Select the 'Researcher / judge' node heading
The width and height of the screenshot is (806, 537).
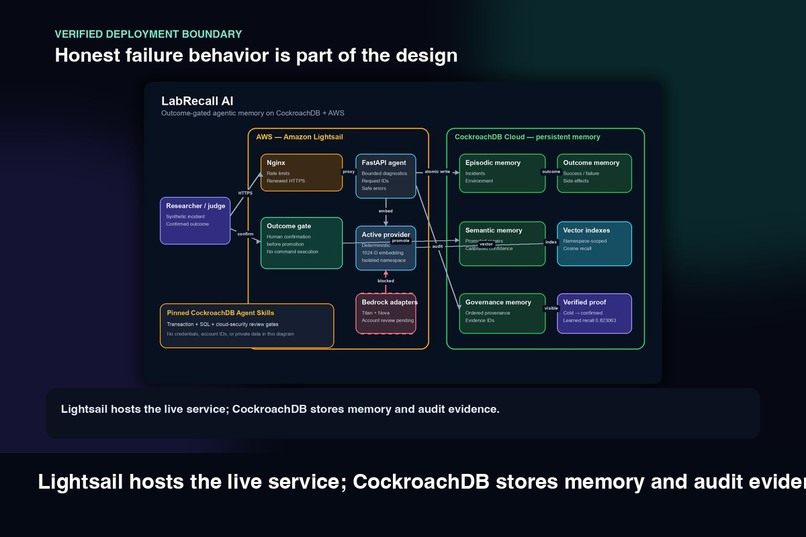195,206
